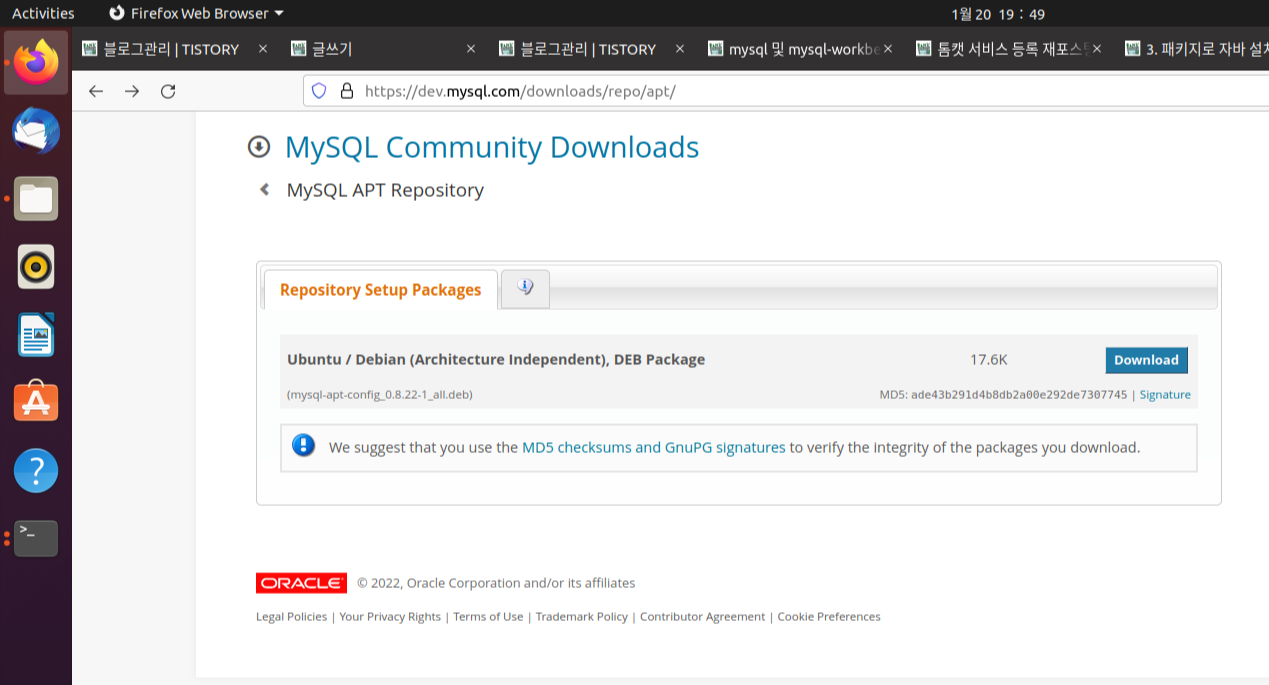Open the Contributor Agreement link

(702, 617)
